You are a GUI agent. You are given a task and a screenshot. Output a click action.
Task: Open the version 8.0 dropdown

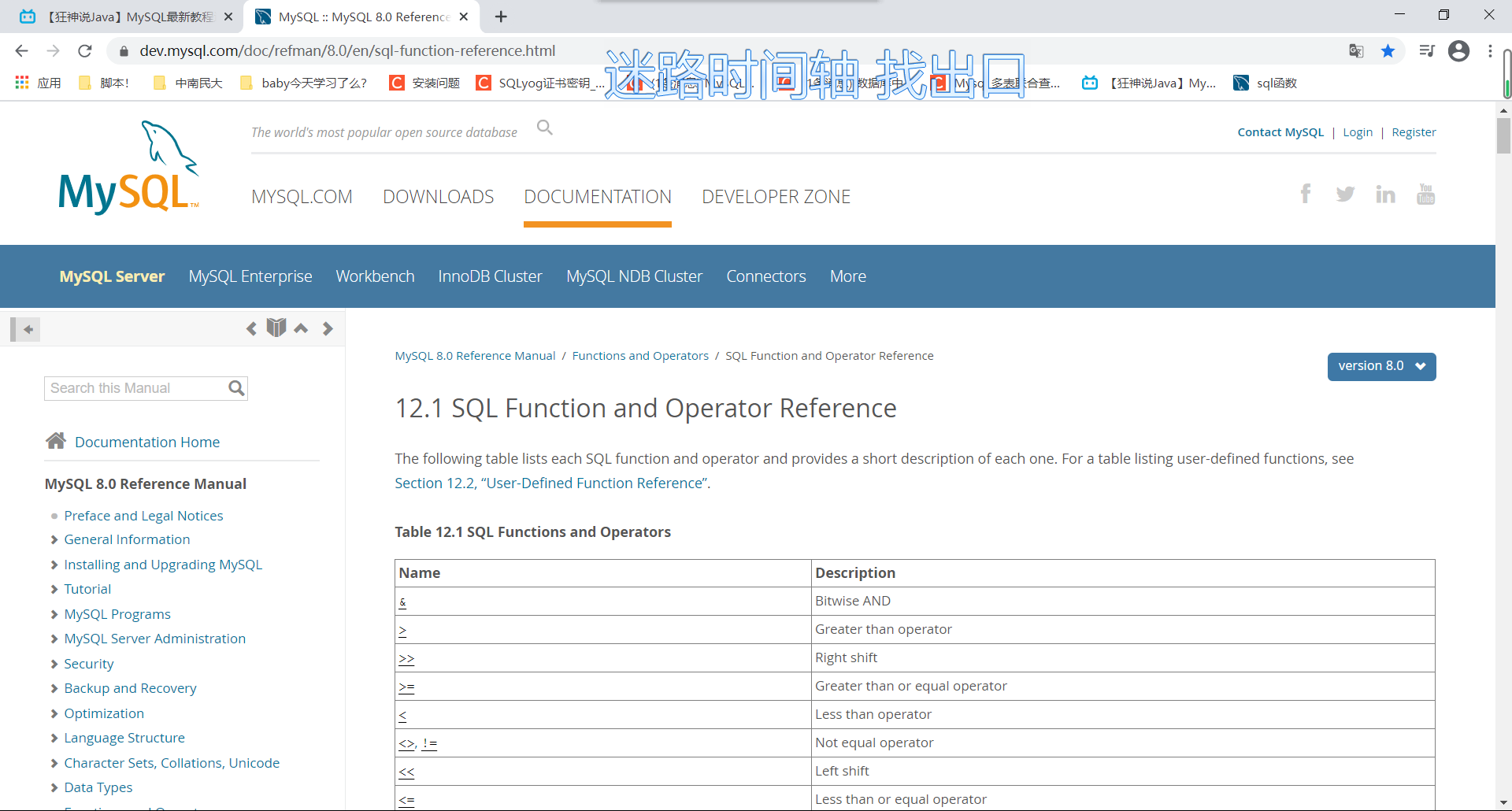pos(1381,366)
